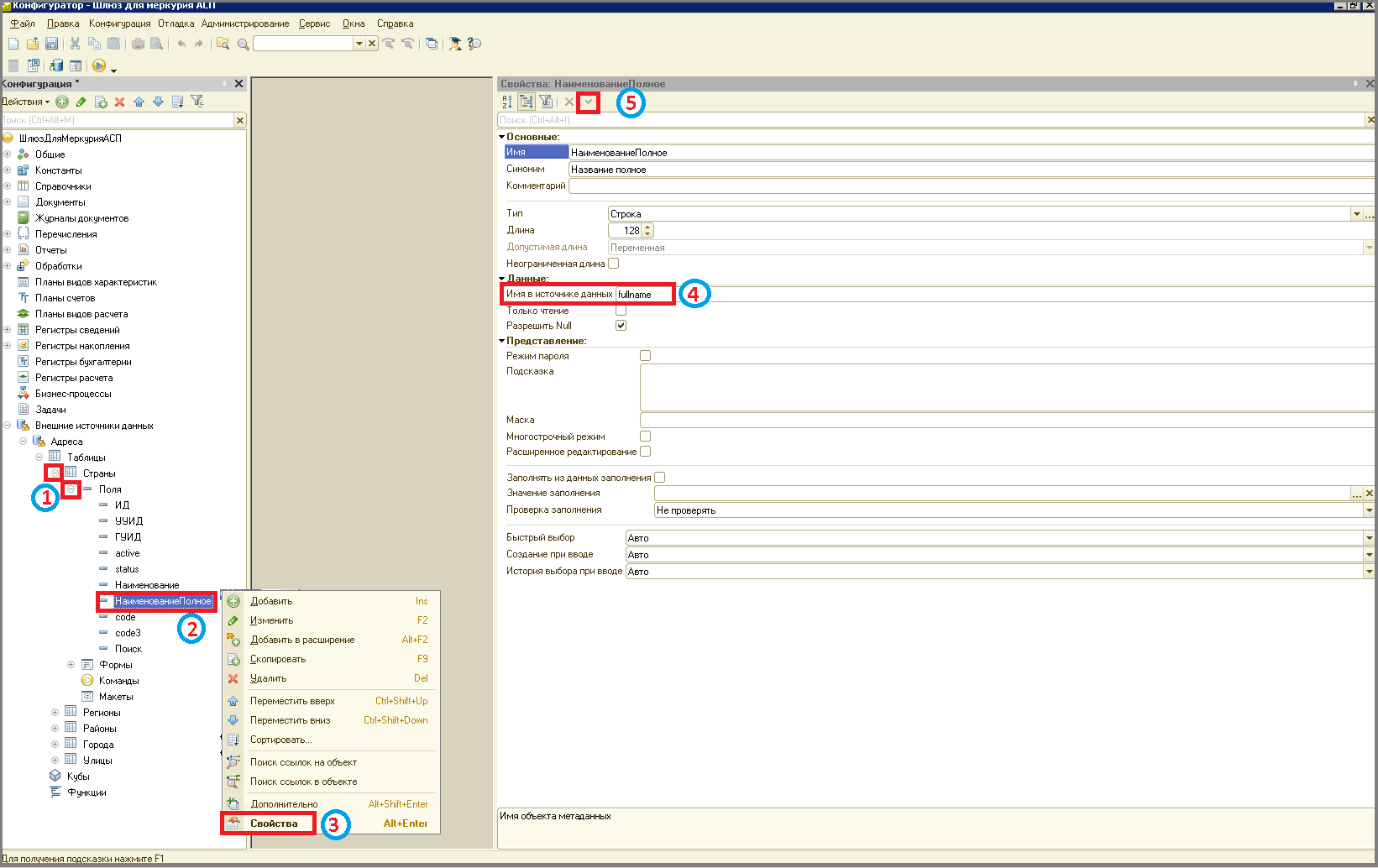Click the green Add icon in the configuration panel
Viewport: 1378px width, 868px height.
(x=62, y=102)
